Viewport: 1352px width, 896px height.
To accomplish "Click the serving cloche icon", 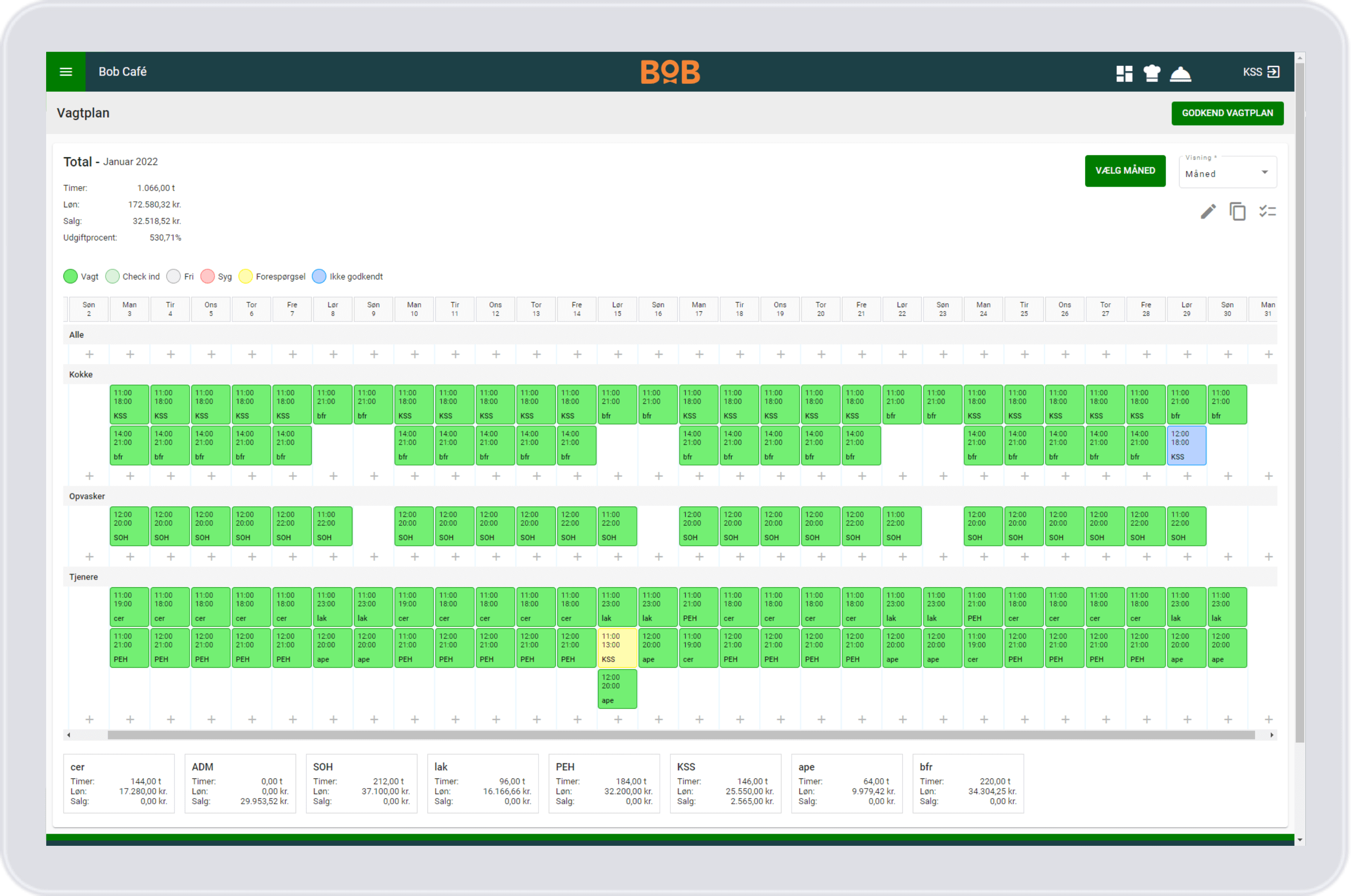I will coord(1180,74).
